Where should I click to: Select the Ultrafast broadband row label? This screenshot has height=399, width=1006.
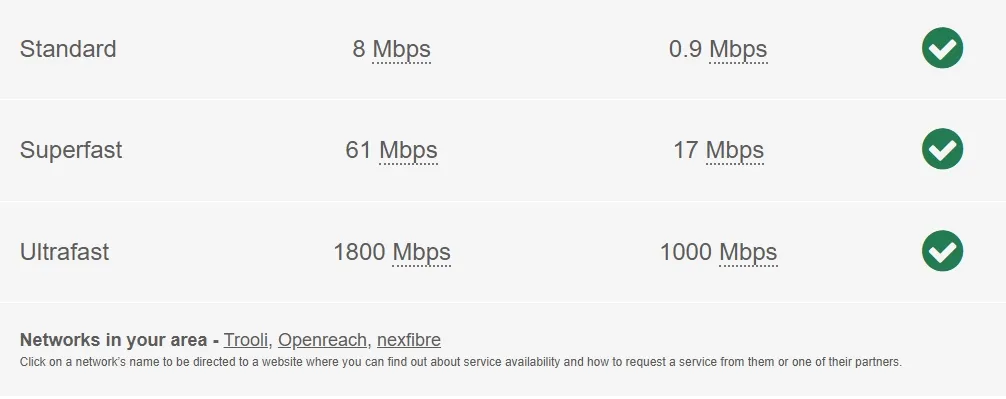[x=64, y=251]
